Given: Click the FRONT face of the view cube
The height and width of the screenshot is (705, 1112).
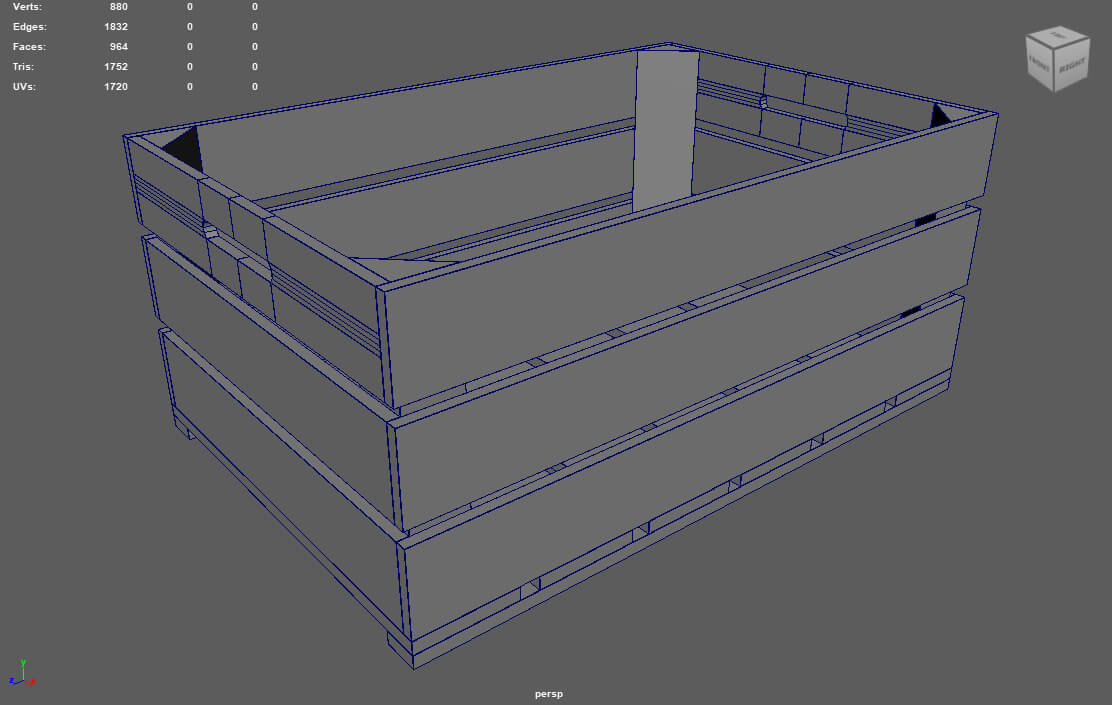Looking at the screenshot, I should (1040, 64).
